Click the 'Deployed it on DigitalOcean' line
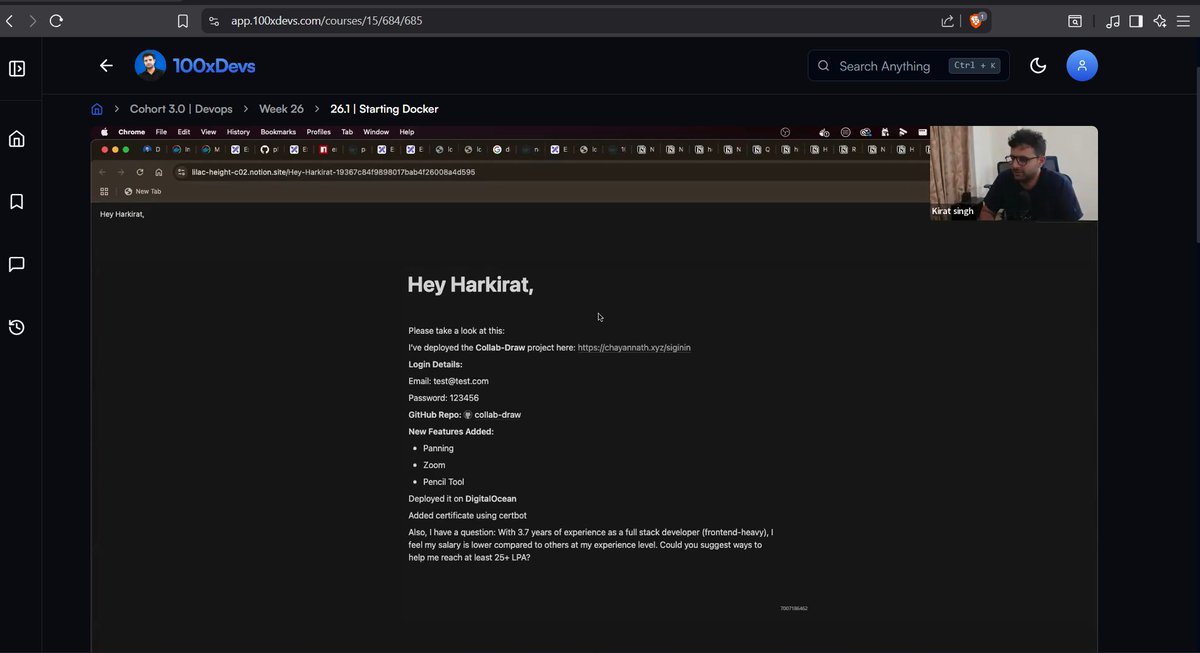This screenshot has height=653, width=1200. pos(462,499)
